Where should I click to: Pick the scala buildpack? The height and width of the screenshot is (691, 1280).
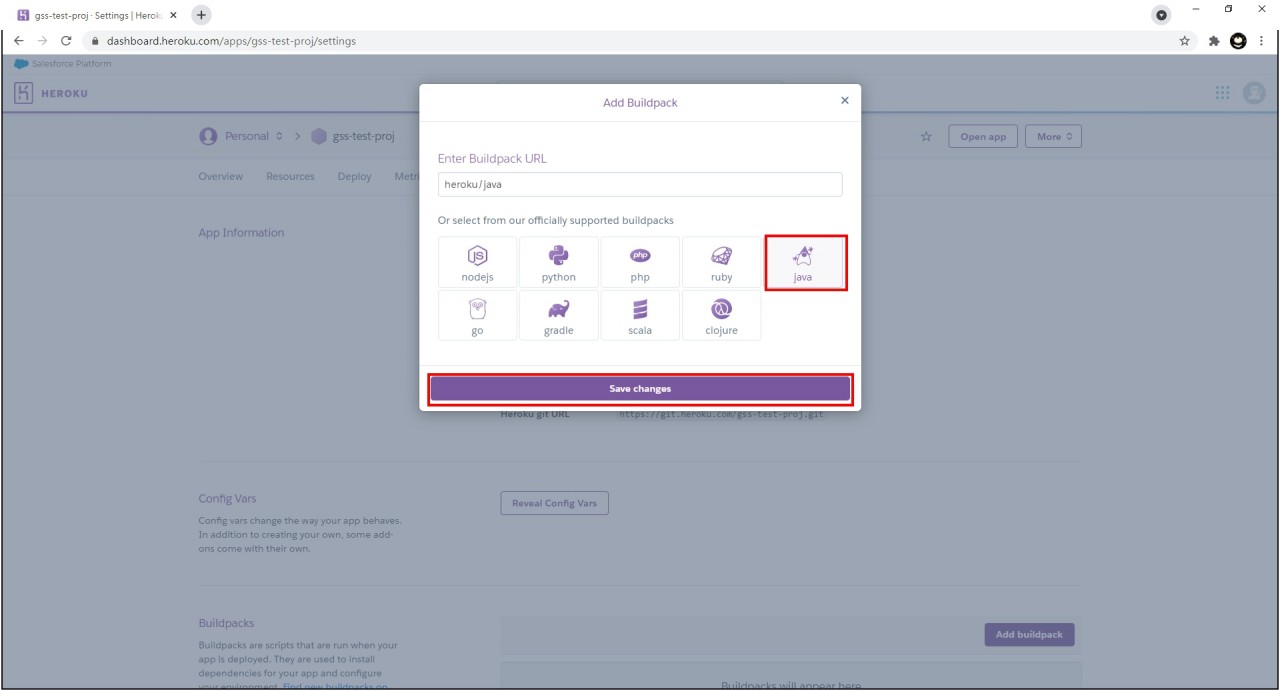[640, 316]
